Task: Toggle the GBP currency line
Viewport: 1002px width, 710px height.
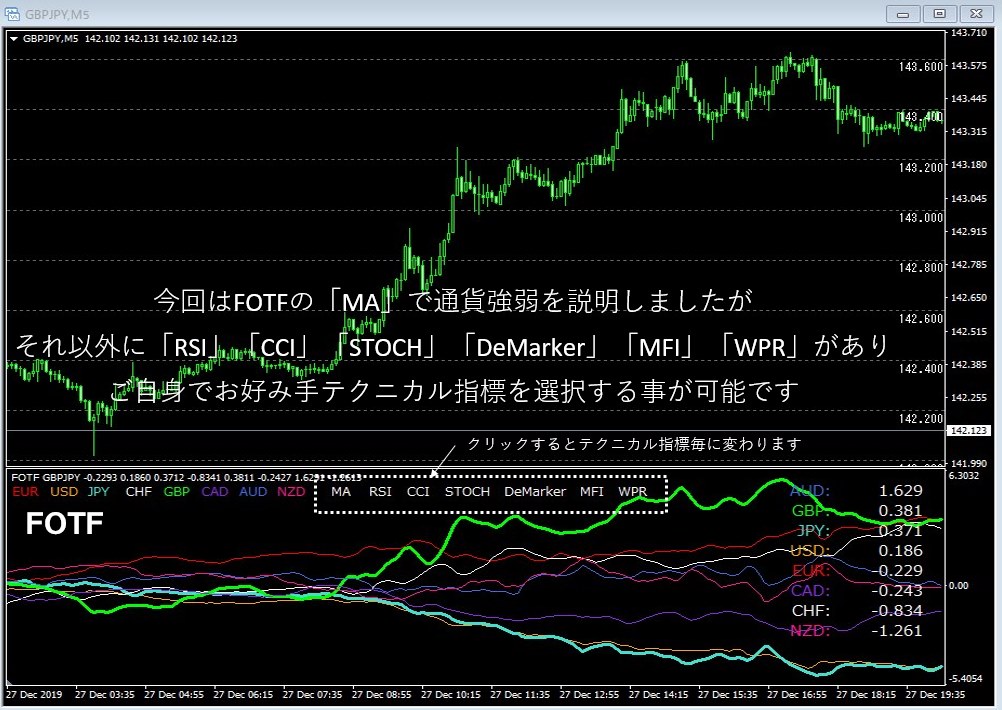Action: coord(176,491)
